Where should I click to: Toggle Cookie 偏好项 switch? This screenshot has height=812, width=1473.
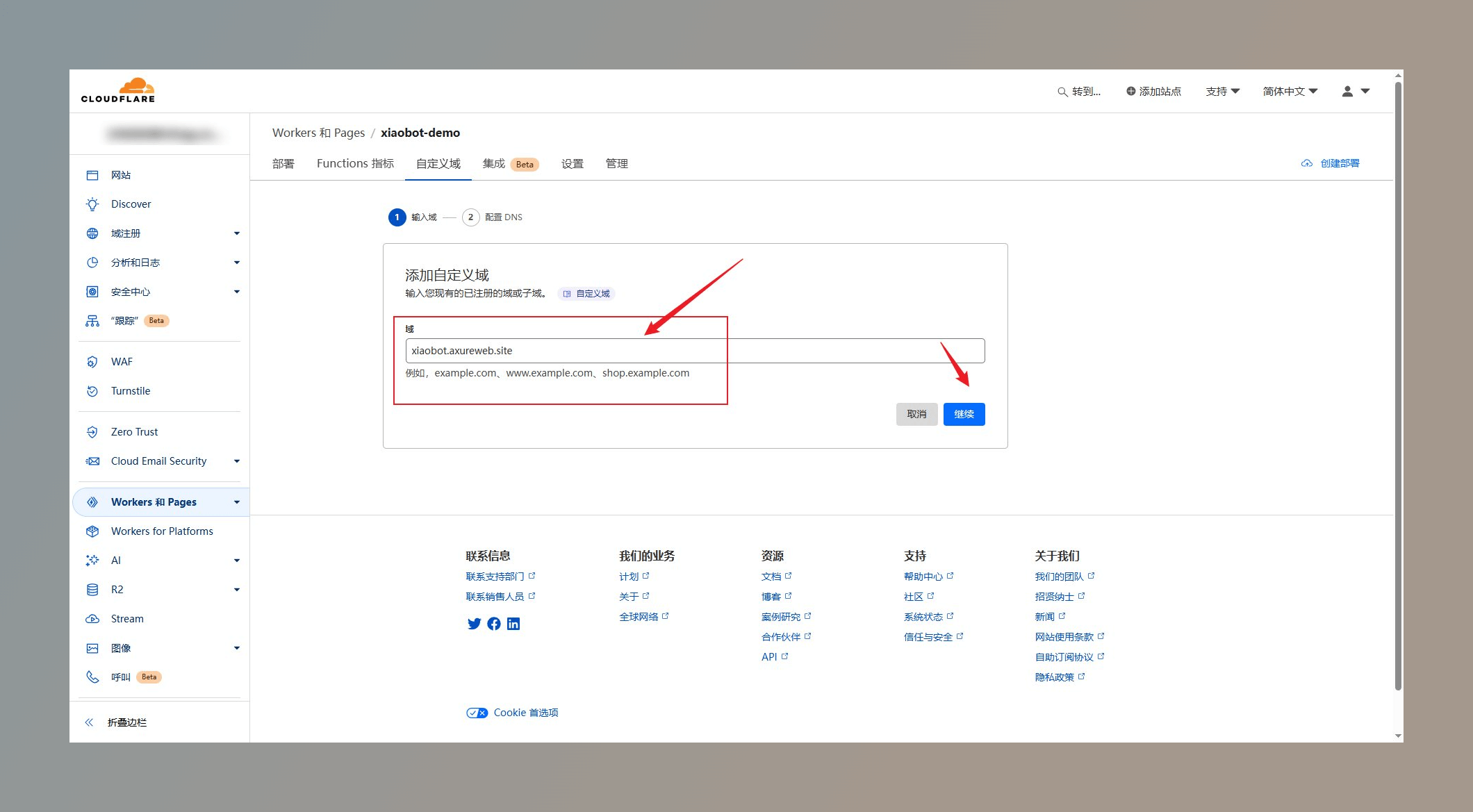coord(477,712)
